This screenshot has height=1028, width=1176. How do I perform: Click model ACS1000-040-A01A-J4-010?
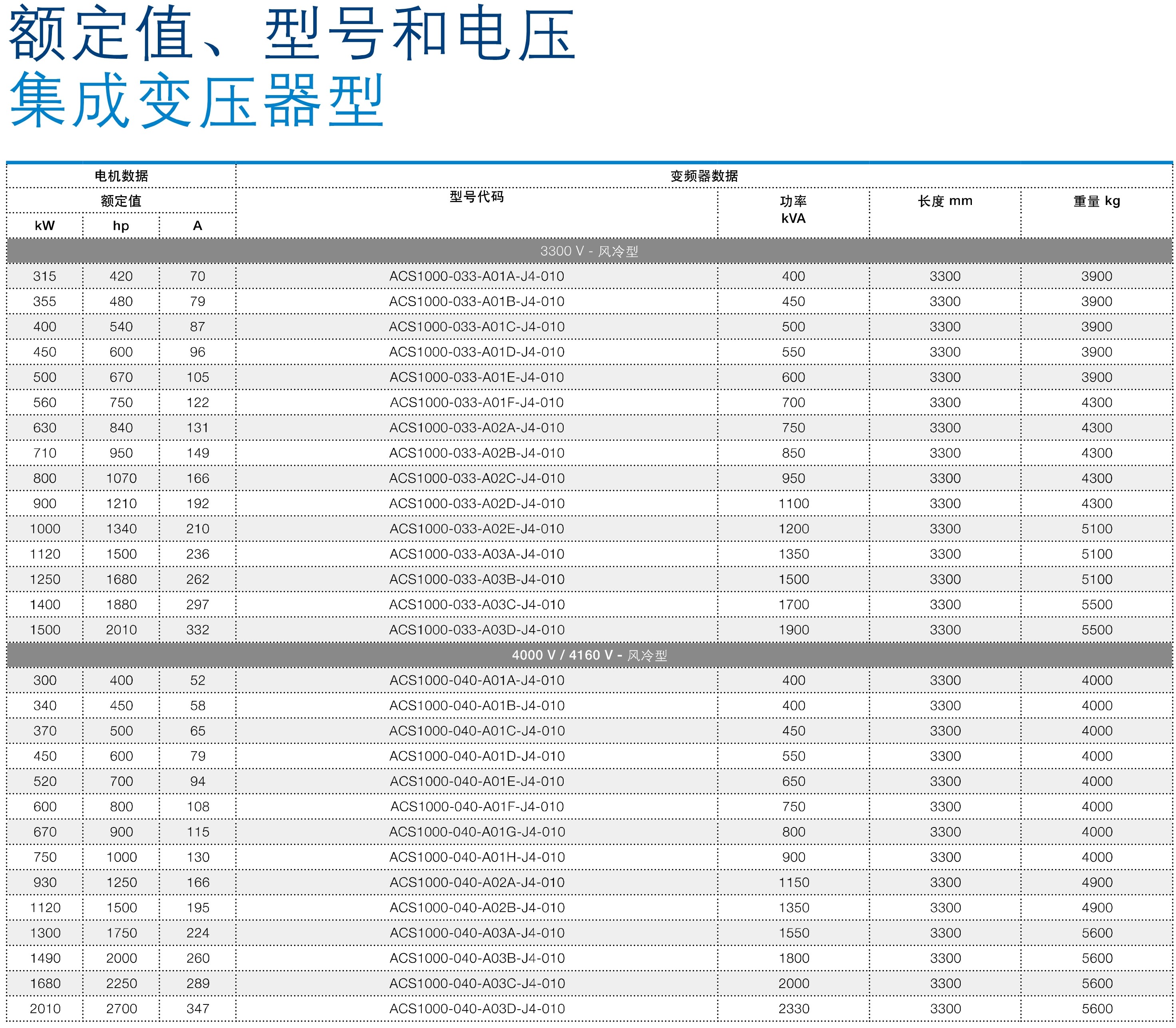pyautogui.click(x=477, y=680)
